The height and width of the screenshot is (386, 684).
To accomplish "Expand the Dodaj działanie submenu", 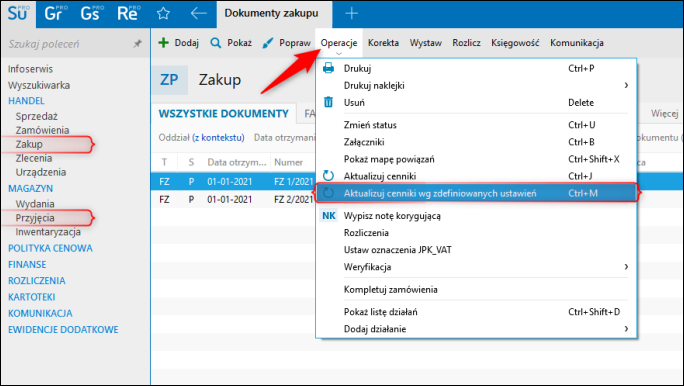I will [x=476, y=329].
